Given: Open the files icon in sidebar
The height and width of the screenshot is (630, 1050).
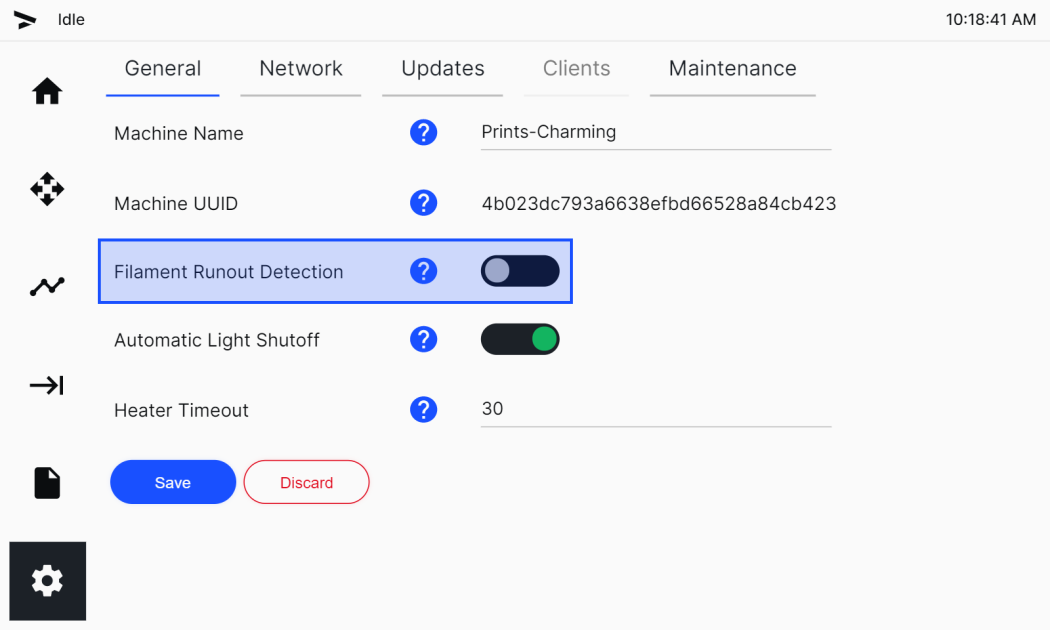Looking at the screenshot, I should (47, 483).
